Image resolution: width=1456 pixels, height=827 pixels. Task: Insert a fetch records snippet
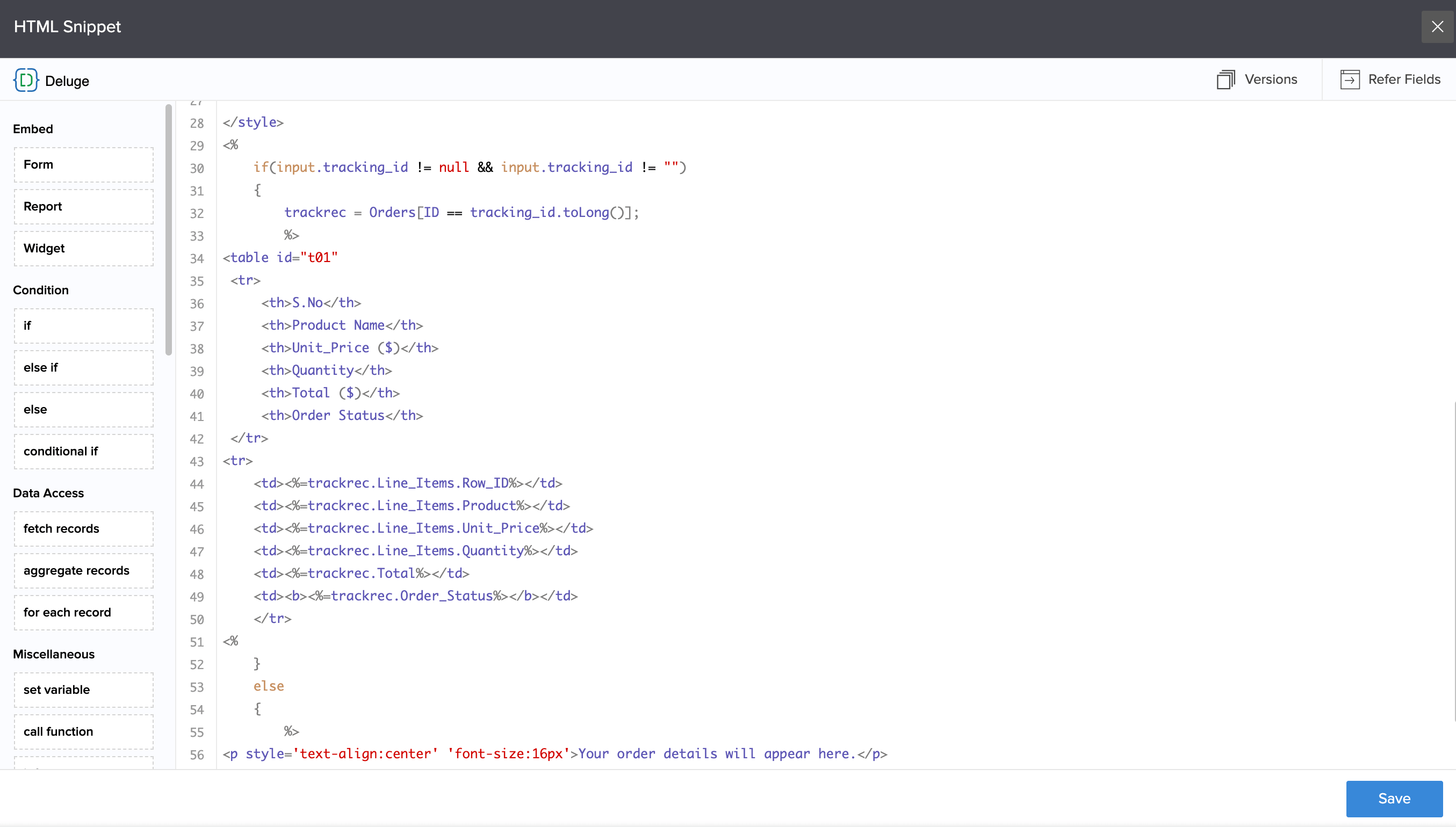click(x=83, y=528)
